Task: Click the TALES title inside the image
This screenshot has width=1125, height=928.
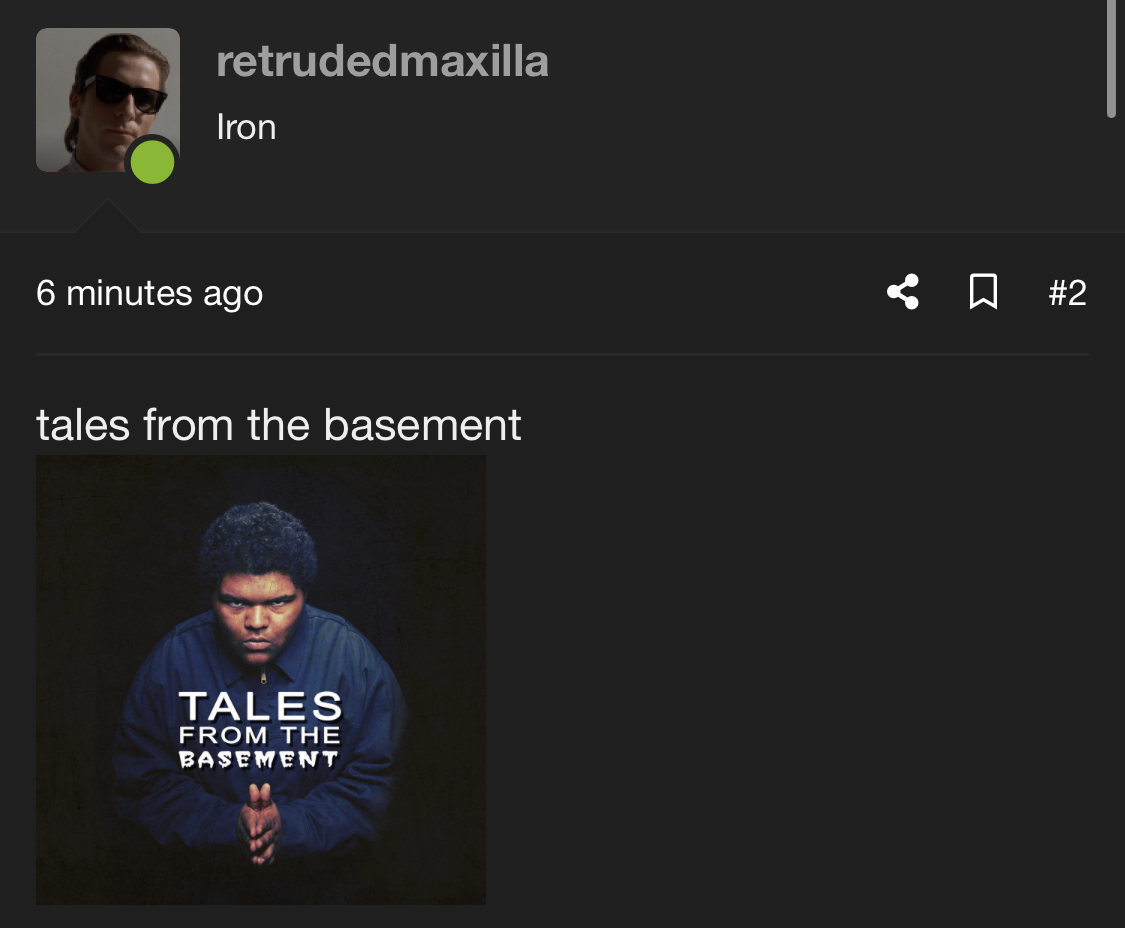Action: [x=260, y=706]
